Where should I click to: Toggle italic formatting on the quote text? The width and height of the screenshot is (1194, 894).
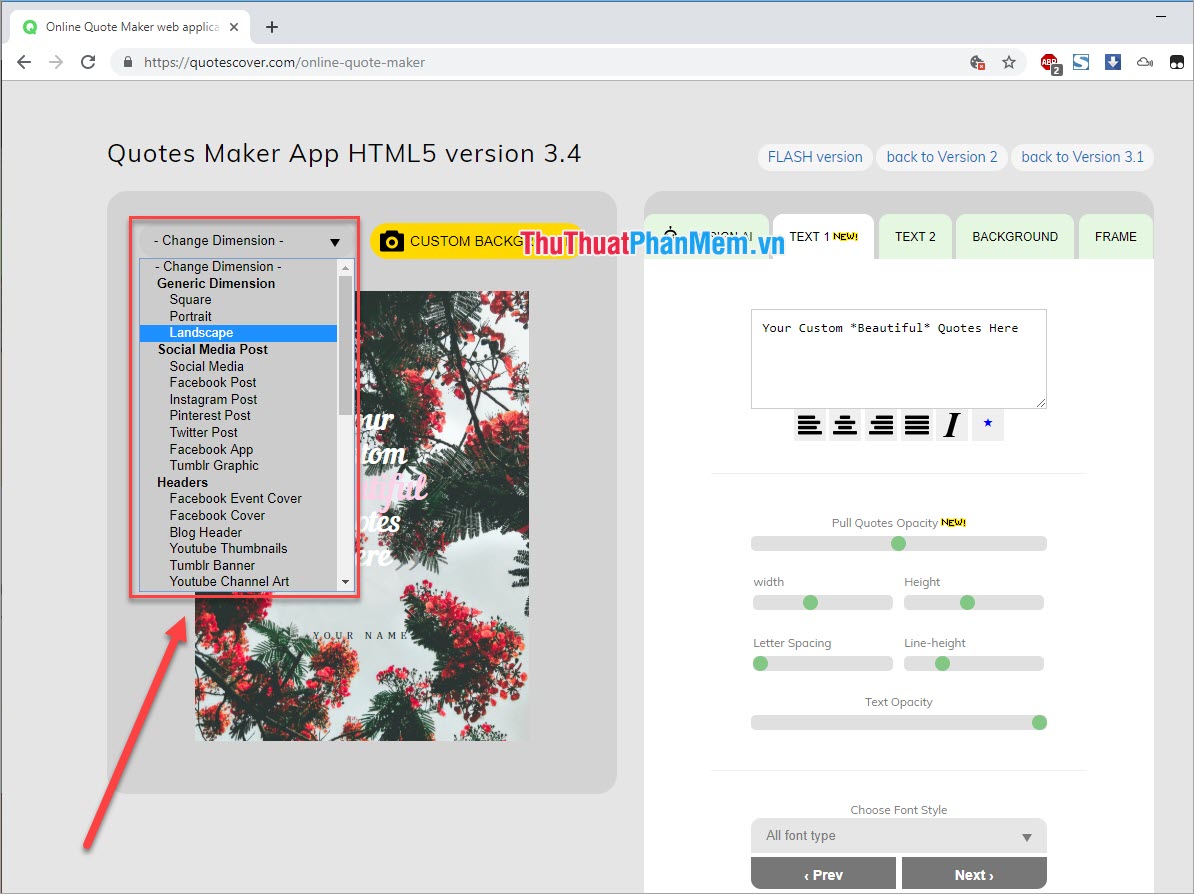[951, 424]
